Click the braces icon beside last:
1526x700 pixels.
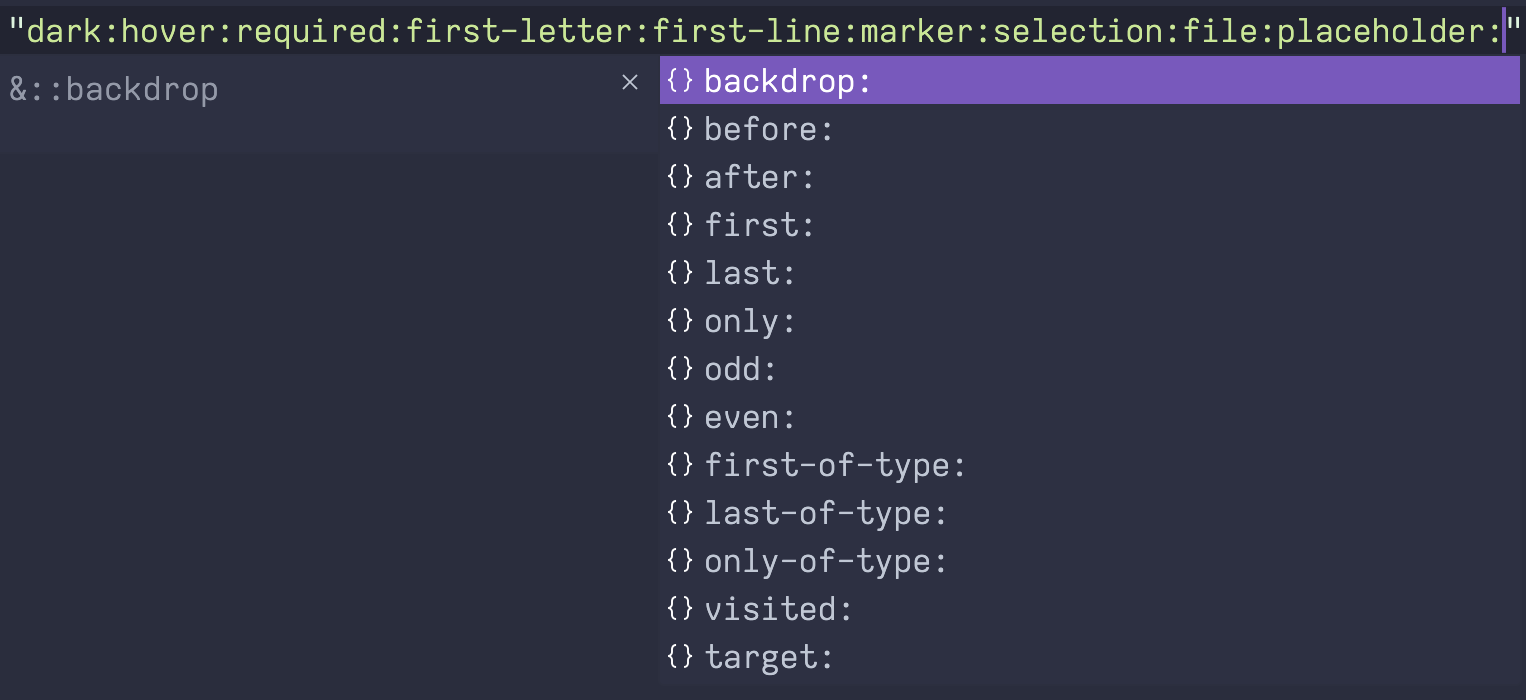680,273
